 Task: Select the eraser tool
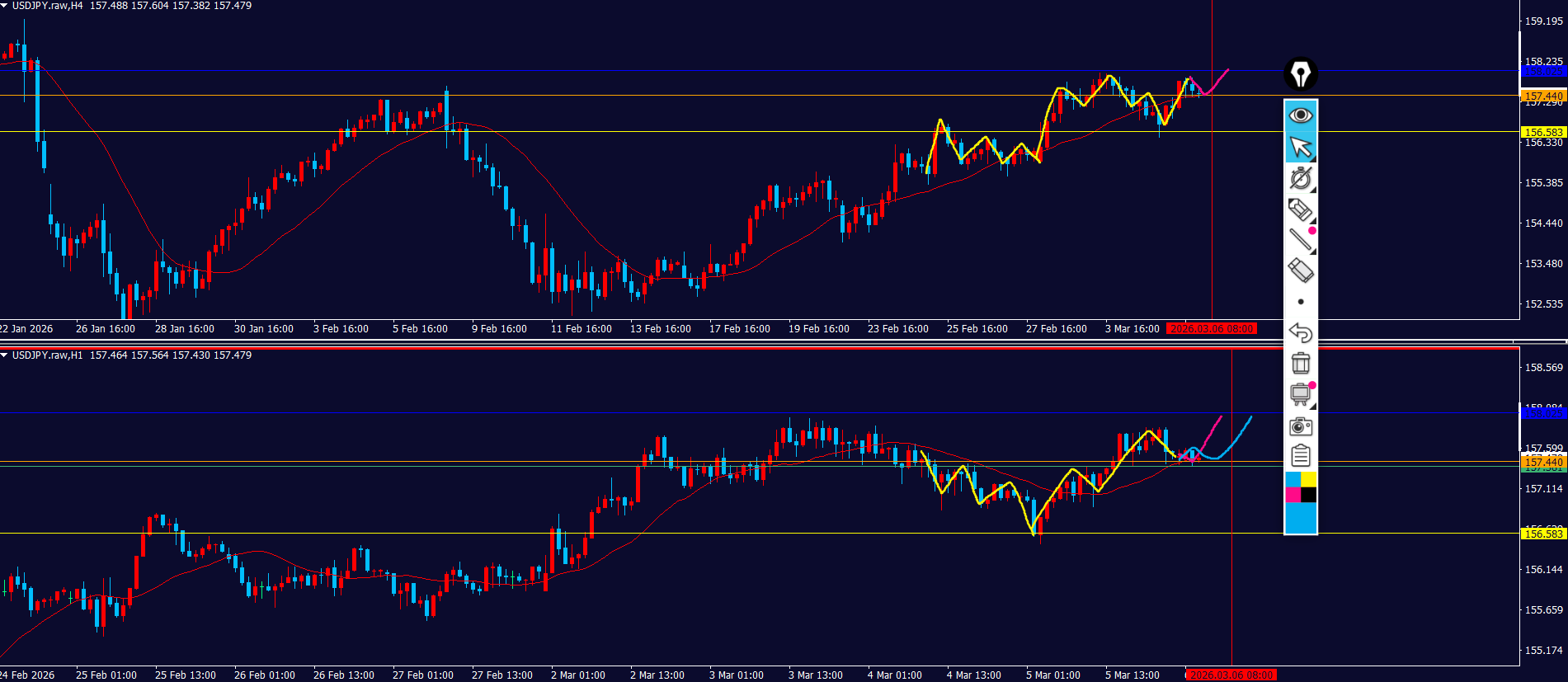click(x=1300, y=270)
